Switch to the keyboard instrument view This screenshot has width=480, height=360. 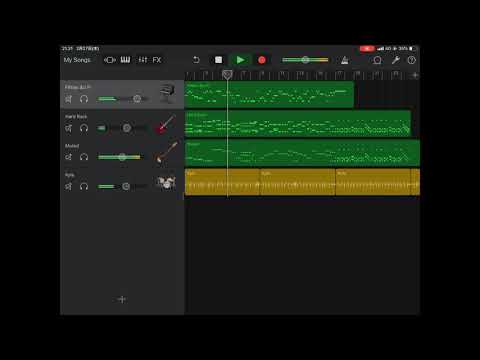pyautogui.click(x=125, y=60)
